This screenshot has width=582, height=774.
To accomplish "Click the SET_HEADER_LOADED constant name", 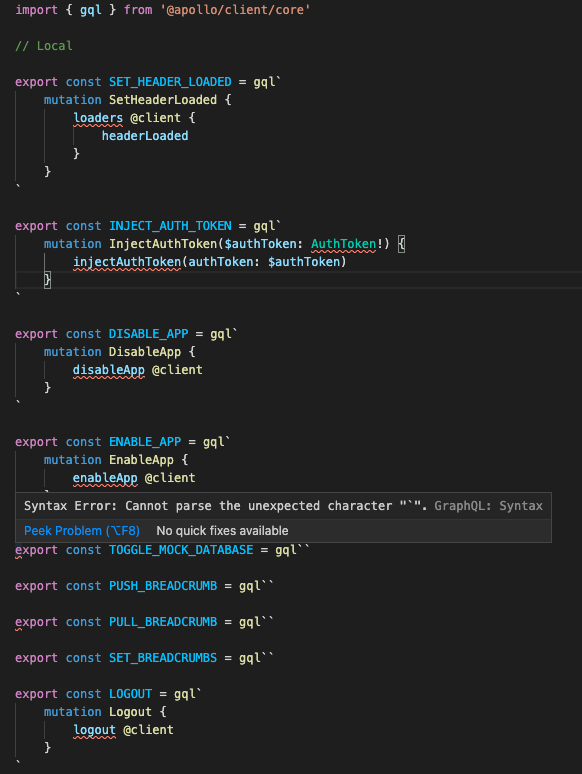I will (x=170, y=82).
